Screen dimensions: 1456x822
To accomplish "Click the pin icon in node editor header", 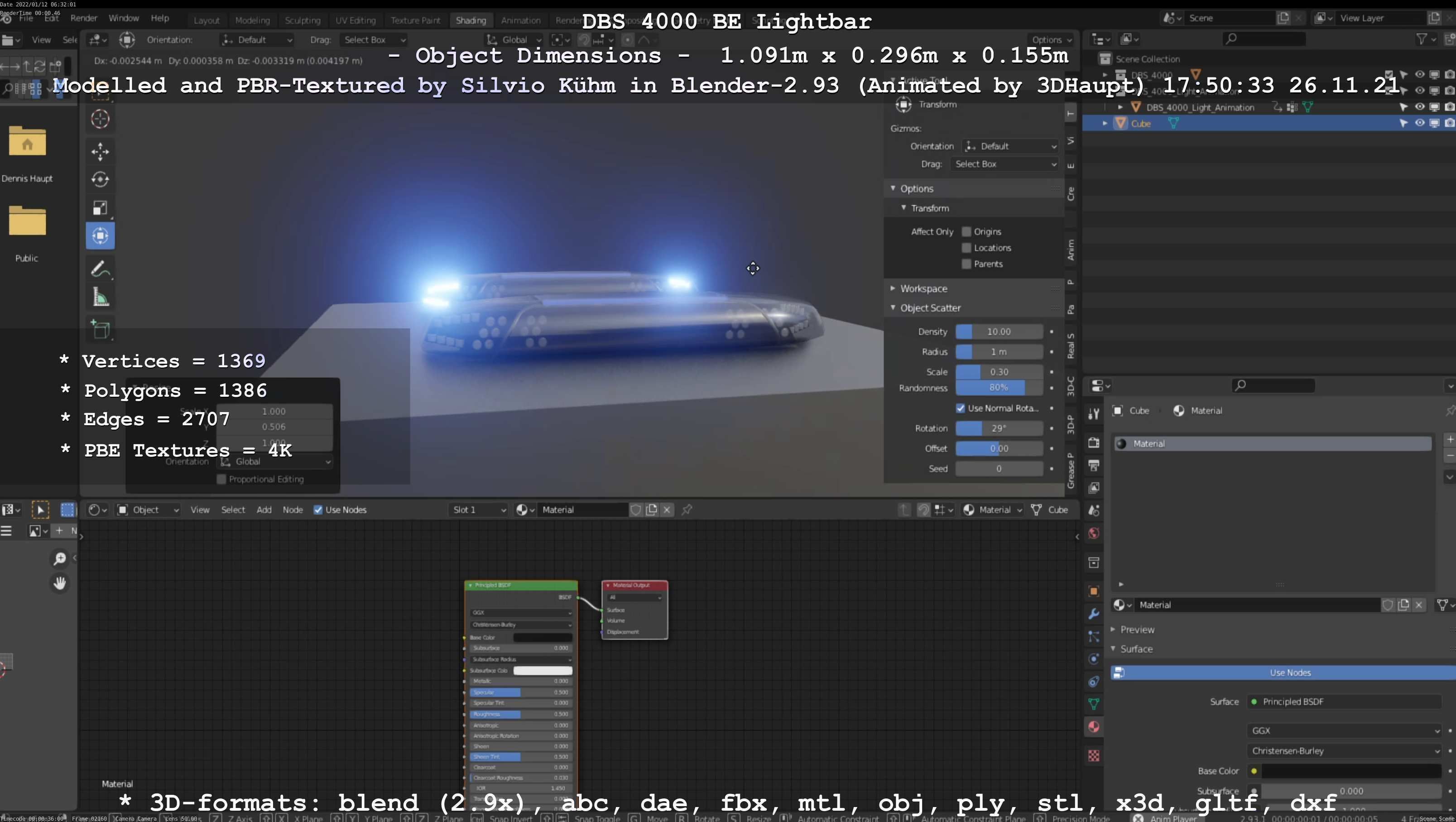I will (x=687, y=510).
